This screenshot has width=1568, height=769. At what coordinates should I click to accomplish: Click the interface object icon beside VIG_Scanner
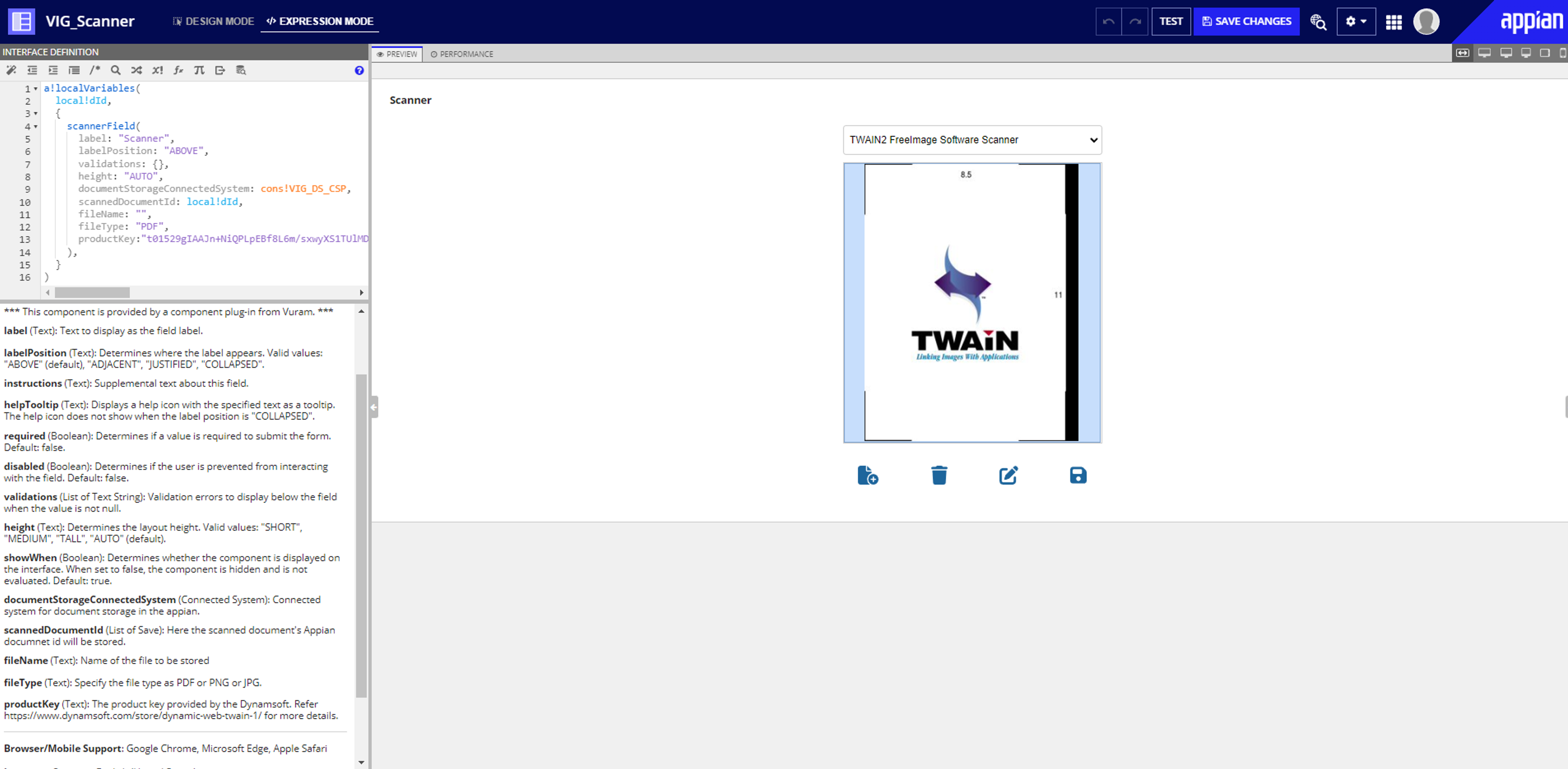pyautogui.click(x=21, y=21)
